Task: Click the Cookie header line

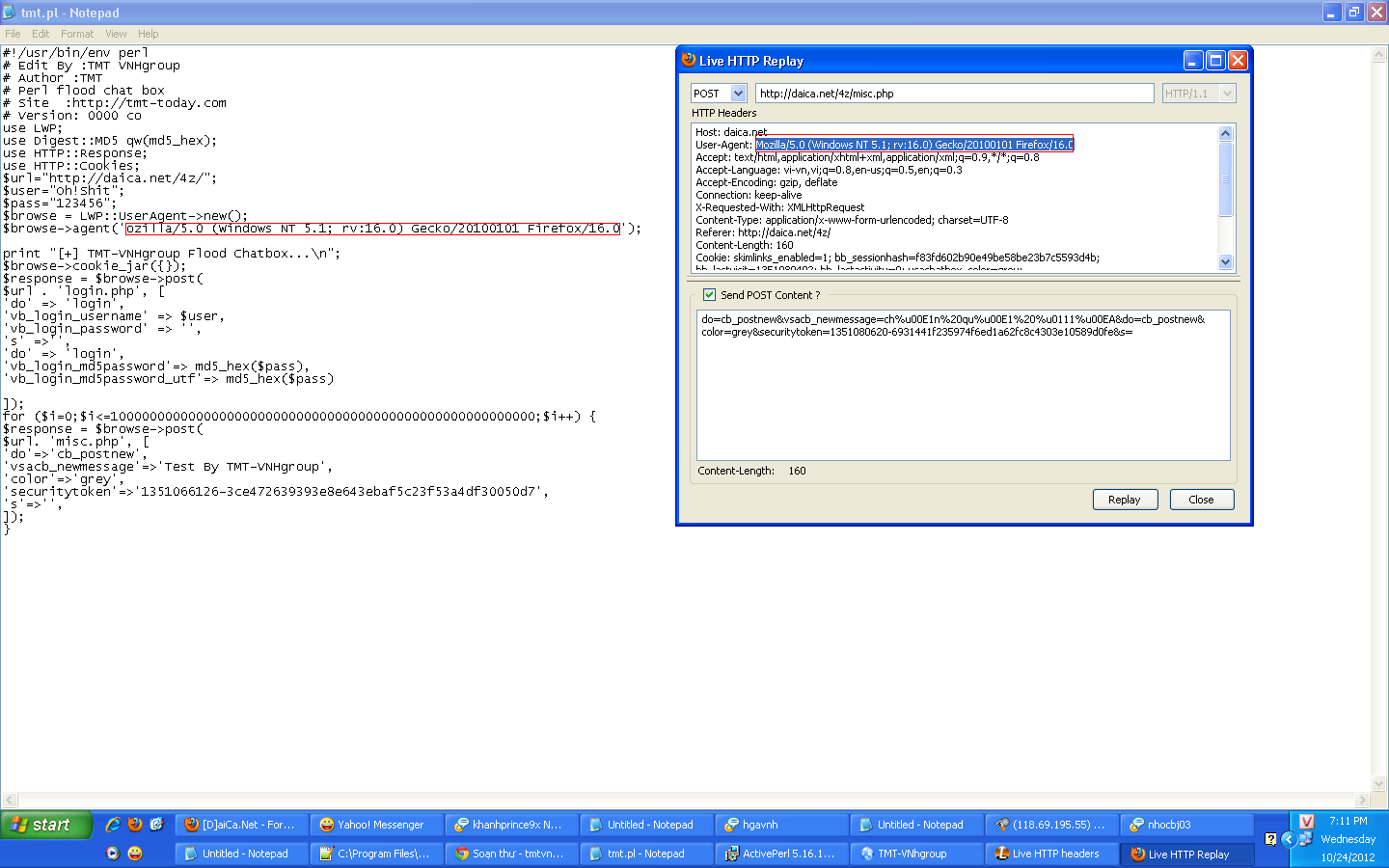Action: (897, 258)
